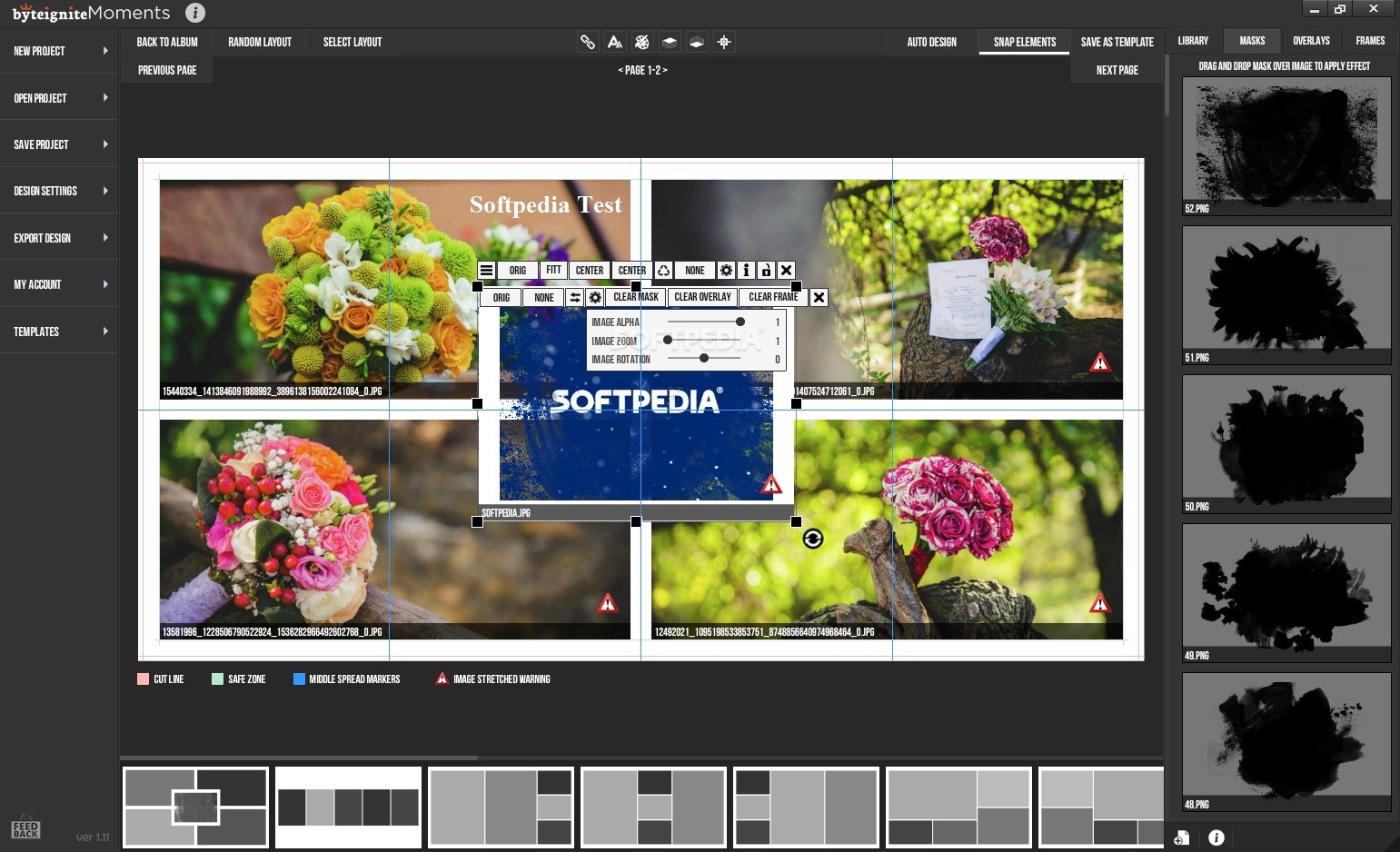The height and width of the screenshot is (852, 1400).
Task: Switch to the Frames tab
Action: 1370,41
